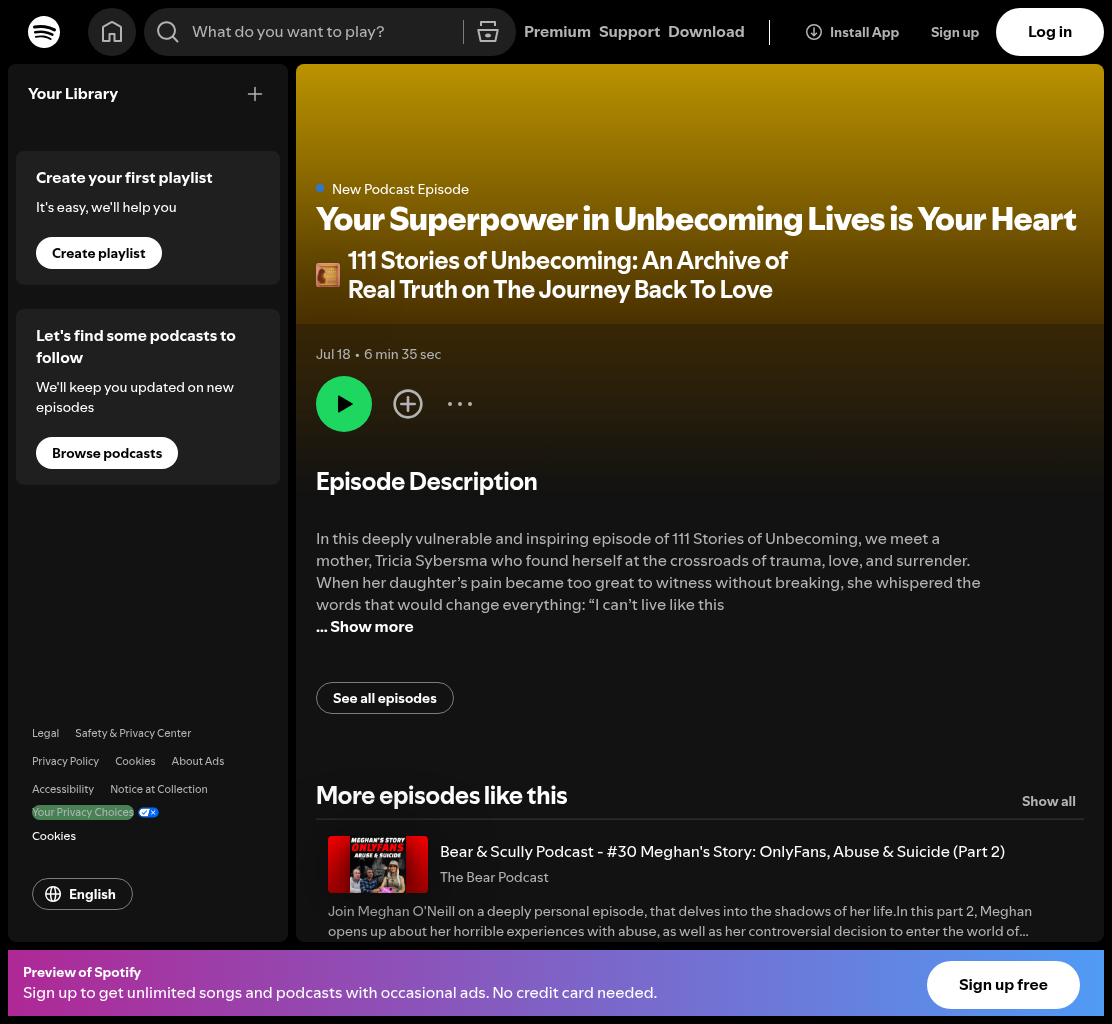Open Bear & Scully Podcast #30 episode
The height and width of the screenshot is (1024, 1112).
tap(722, 852)
